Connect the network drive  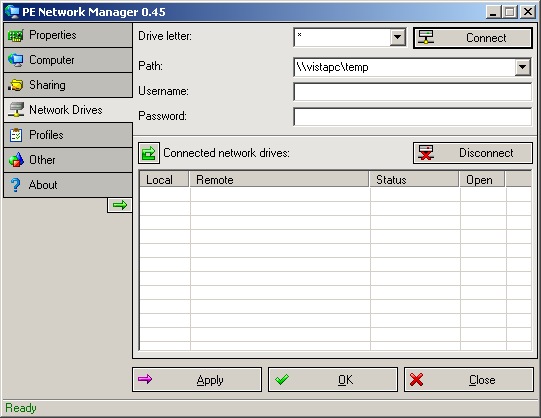[x=473, y=38]
